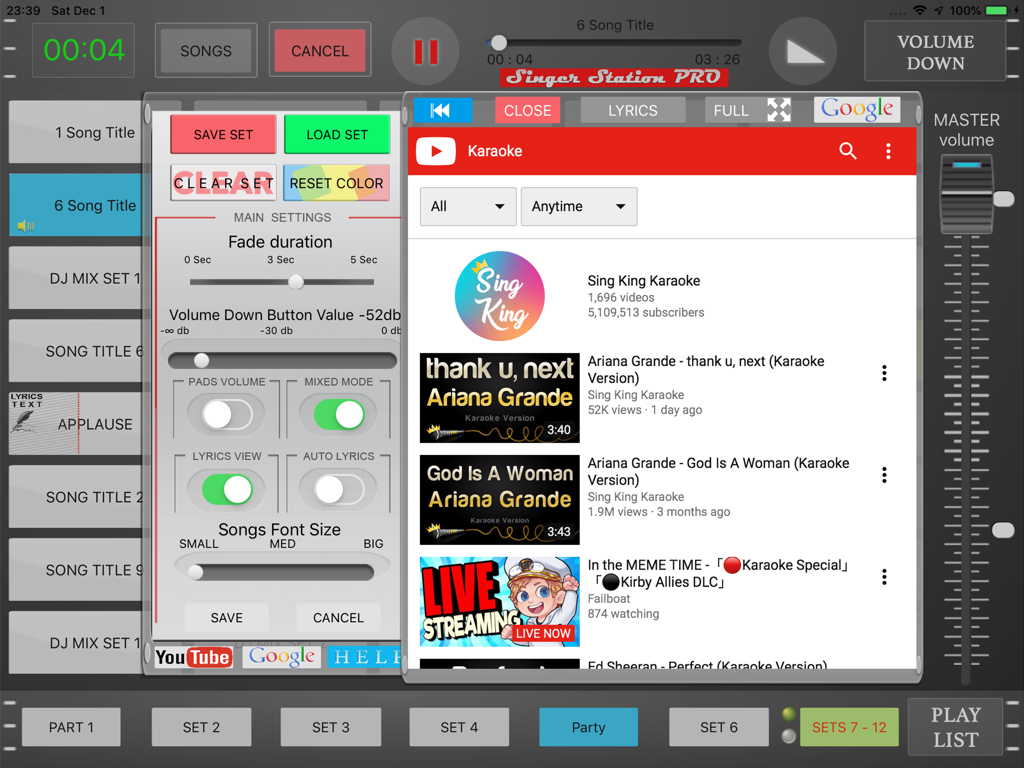Open the three-dot menu in YouTube header
Image resolution: width=1024 pixels, height=768 pixels.
[888, 151]
